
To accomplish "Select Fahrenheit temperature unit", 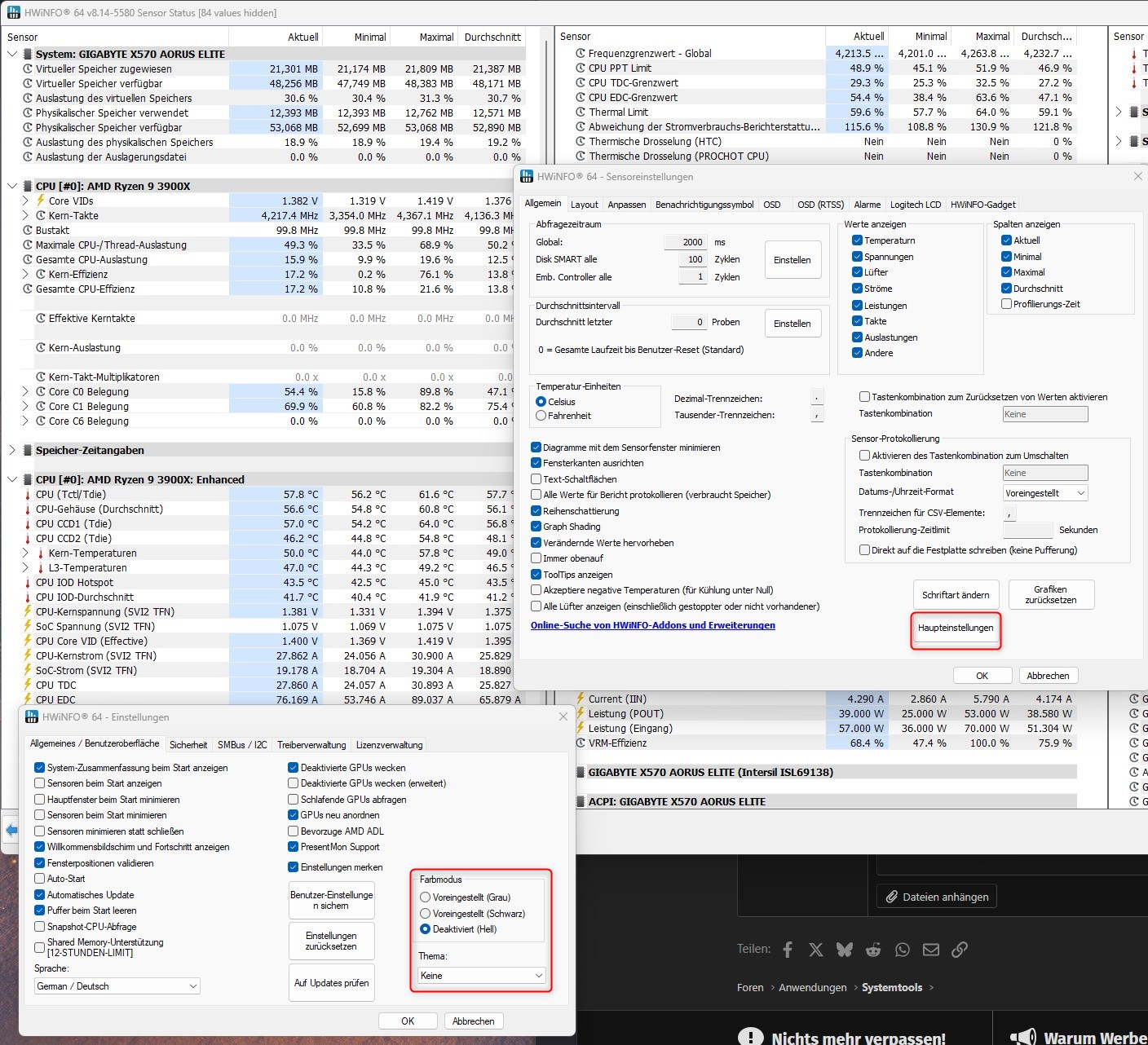I will coord(541,416).
